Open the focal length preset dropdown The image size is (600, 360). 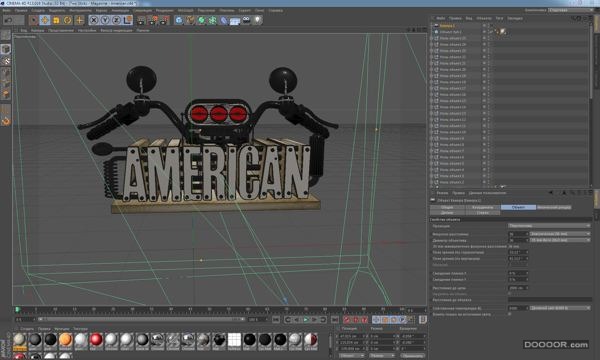tap(560, 234)
